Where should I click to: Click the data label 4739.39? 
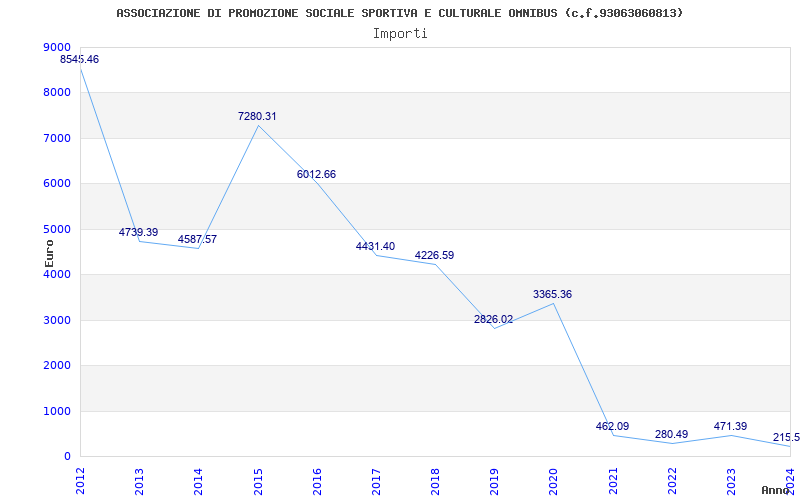point(138,232)
